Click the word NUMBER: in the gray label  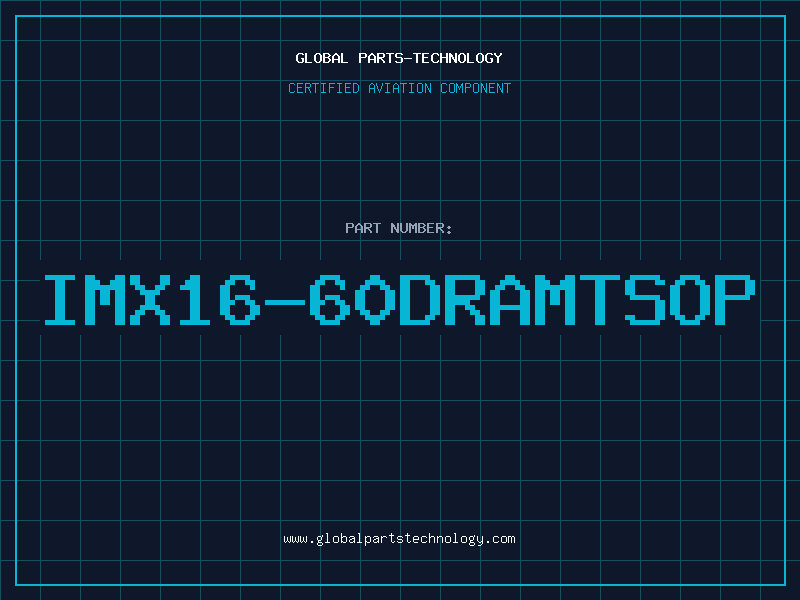[x=421, y=228]
